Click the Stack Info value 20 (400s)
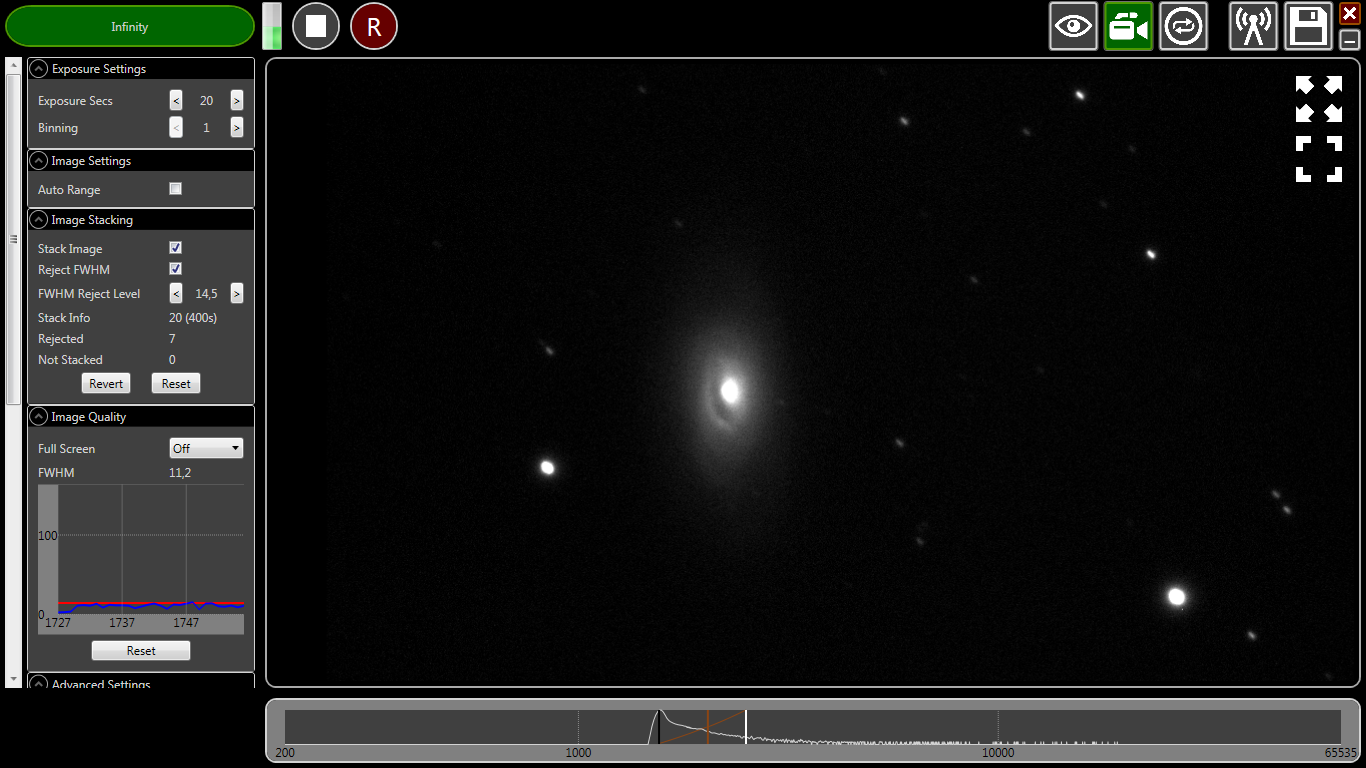Screen dimensions: 1366x768 tap(193, 318)
